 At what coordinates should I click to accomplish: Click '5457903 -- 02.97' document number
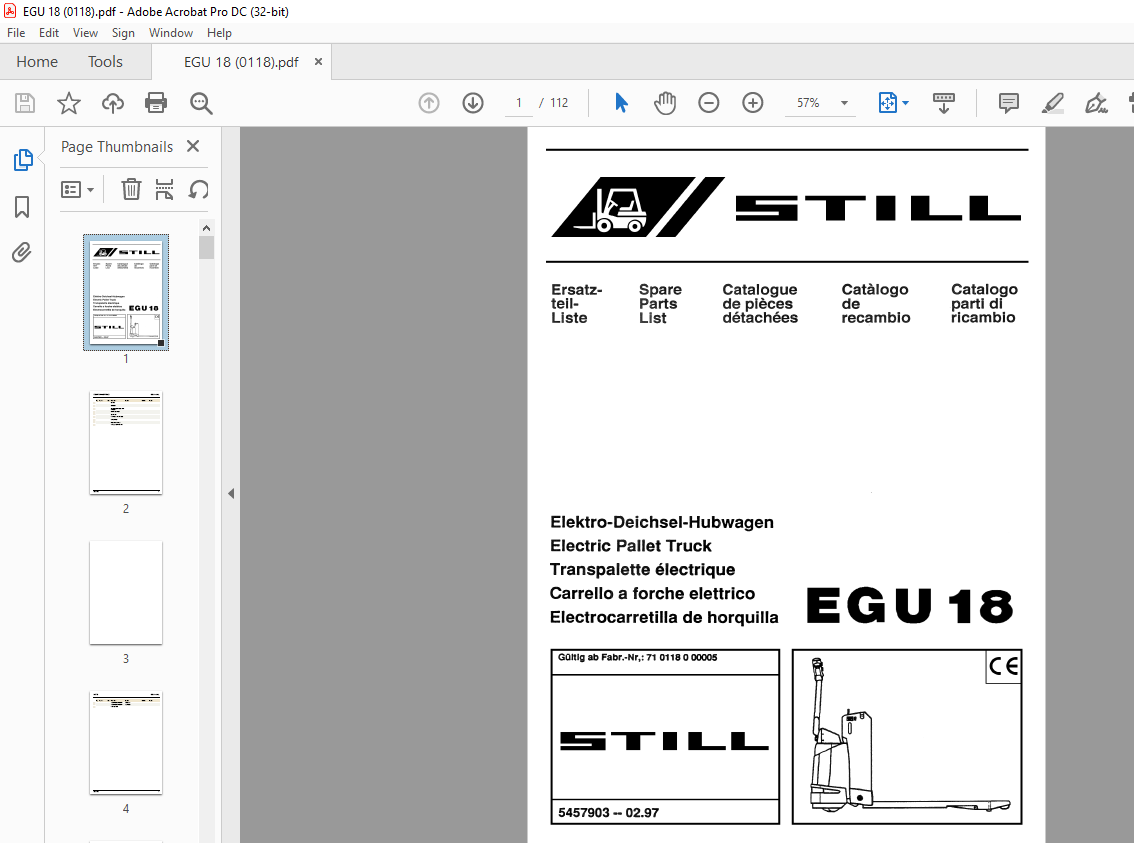[x=608, y=813]
